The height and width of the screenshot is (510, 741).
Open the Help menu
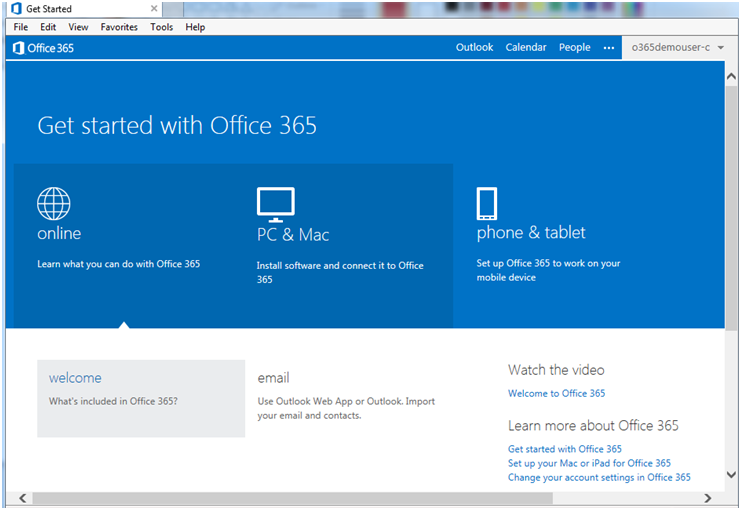click(195, 27)
